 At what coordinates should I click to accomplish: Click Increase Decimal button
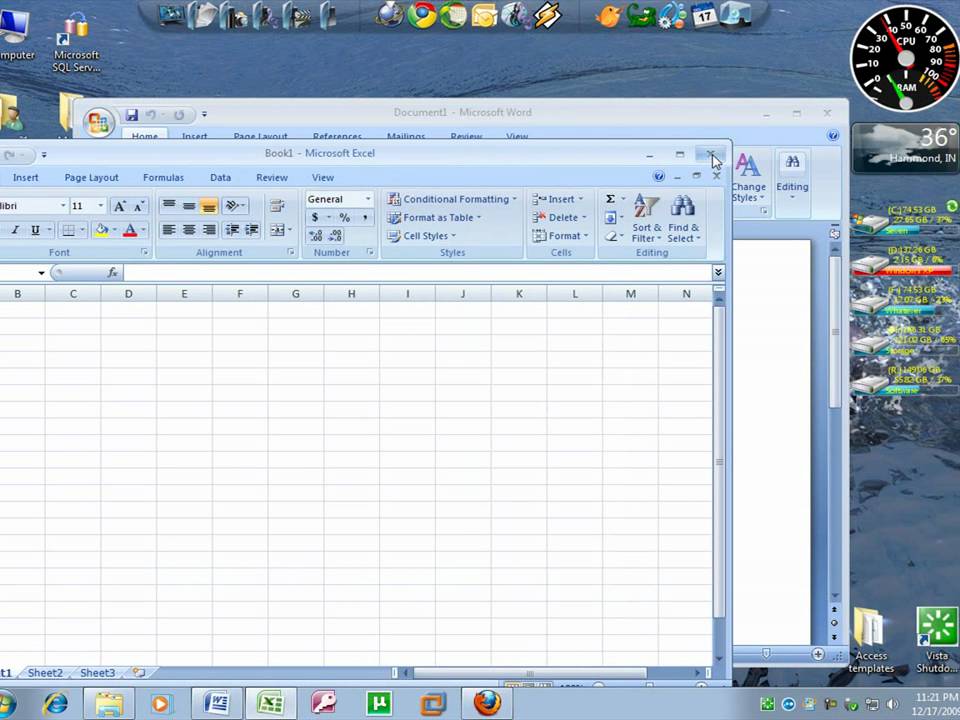tap(315, 236)
